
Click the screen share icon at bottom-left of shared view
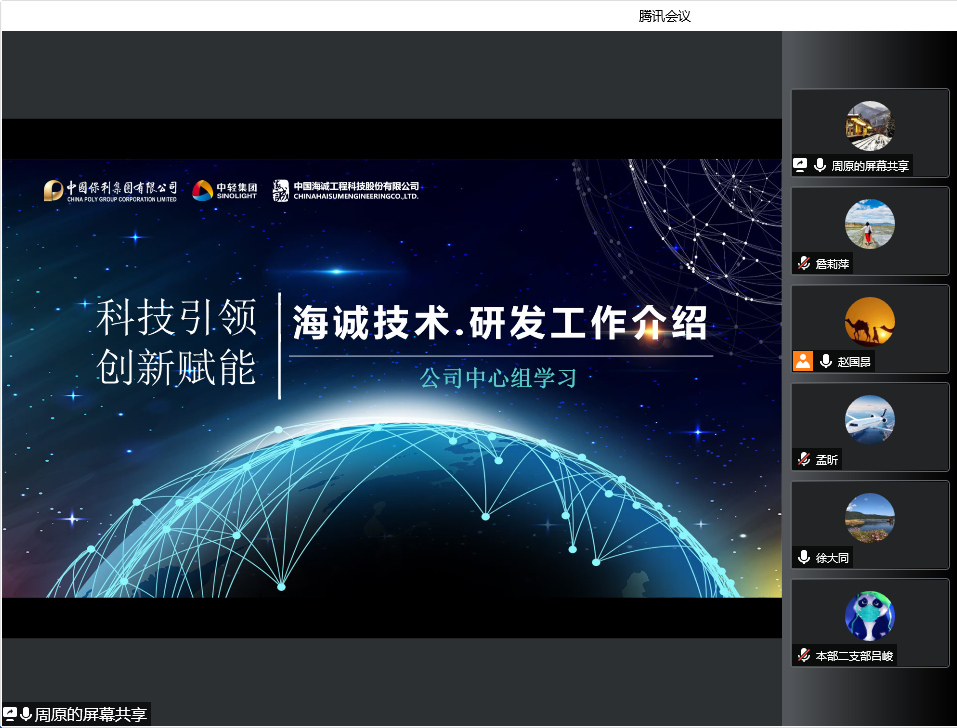(10, 715)
